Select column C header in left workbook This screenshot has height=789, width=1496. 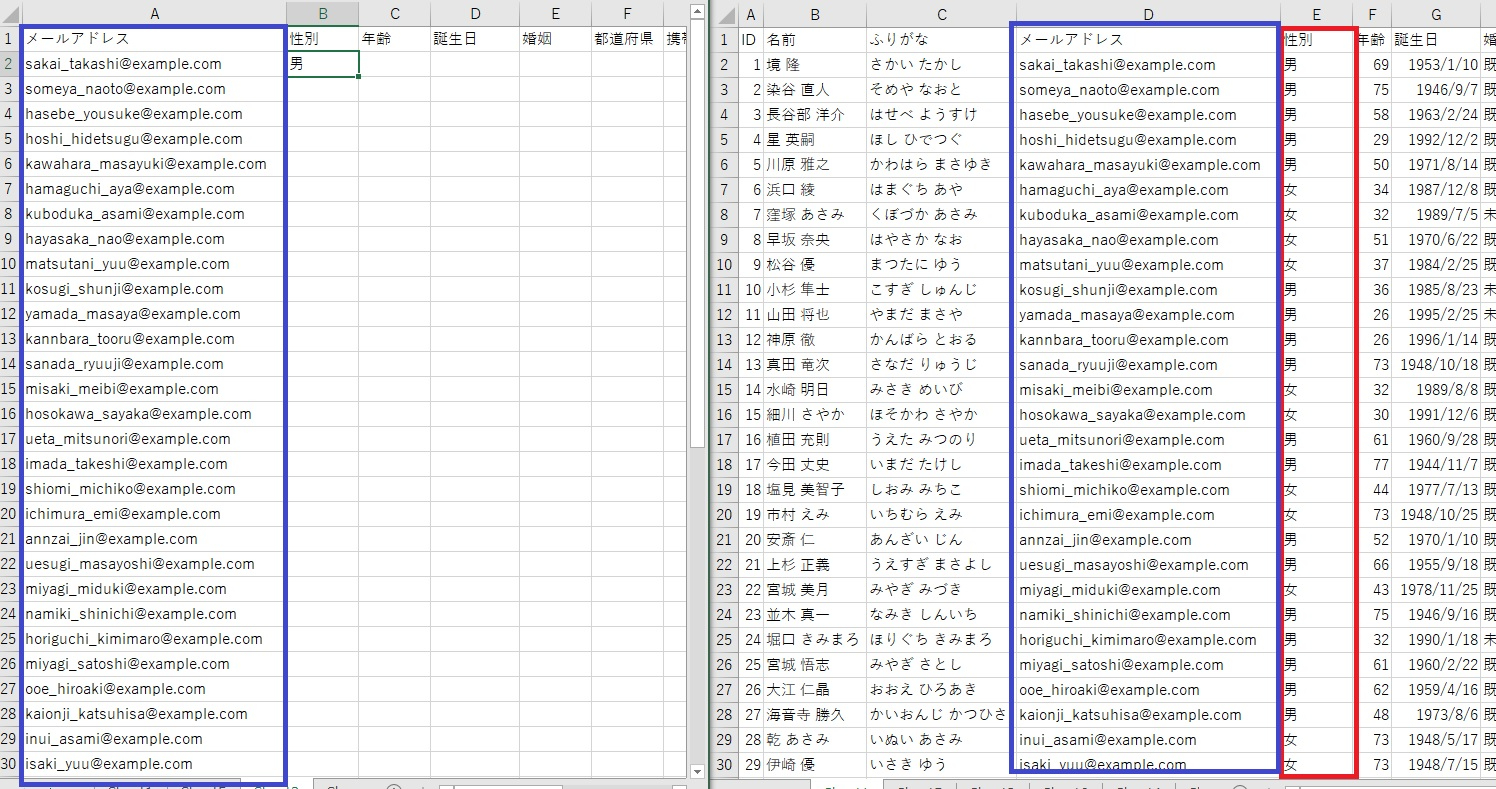tap(395, 14)
